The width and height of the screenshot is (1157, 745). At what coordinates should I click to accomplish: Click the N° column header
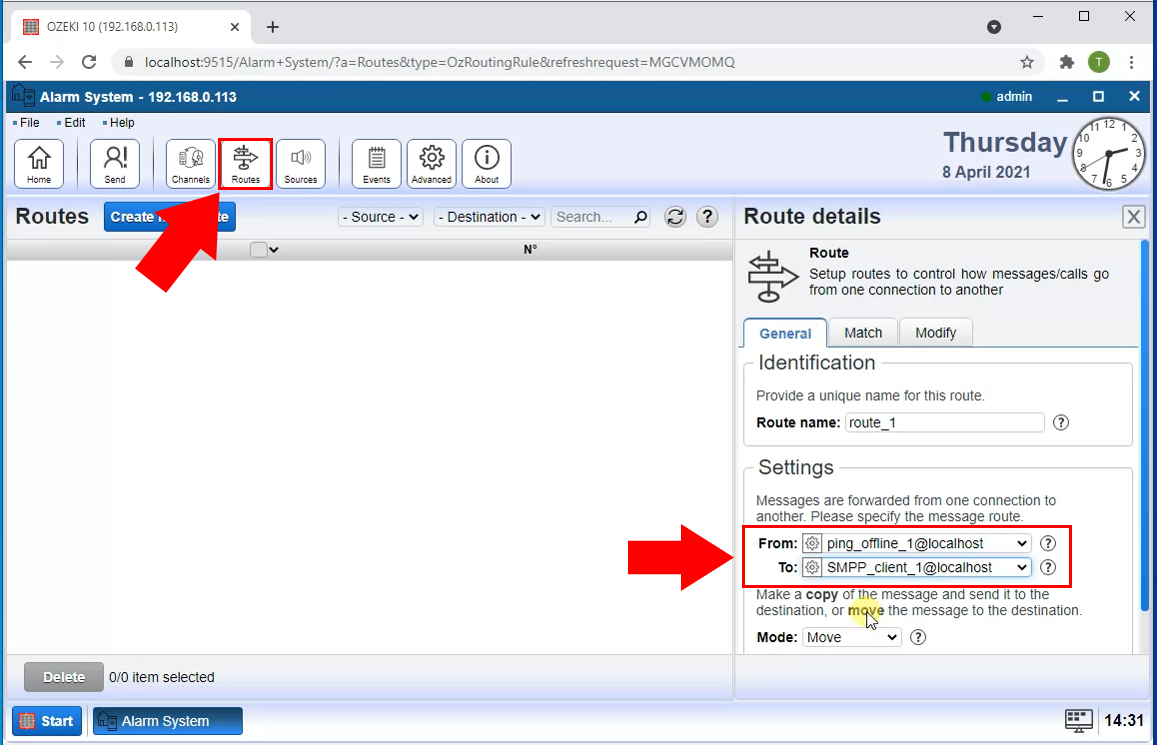530,249
